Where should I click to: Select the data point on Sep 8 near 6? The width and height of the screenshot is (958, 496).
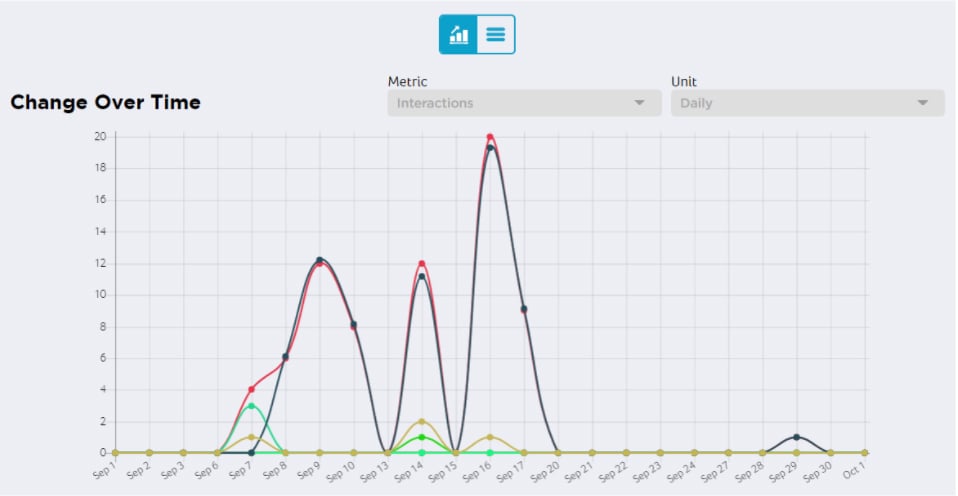[x=286, y=357]
